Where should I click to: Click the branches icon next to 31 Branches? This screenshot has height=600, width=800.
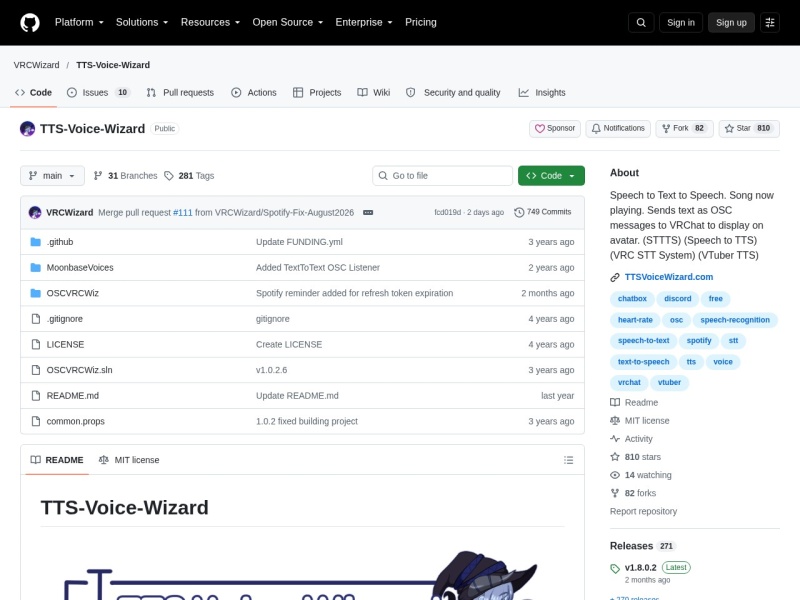98,176
